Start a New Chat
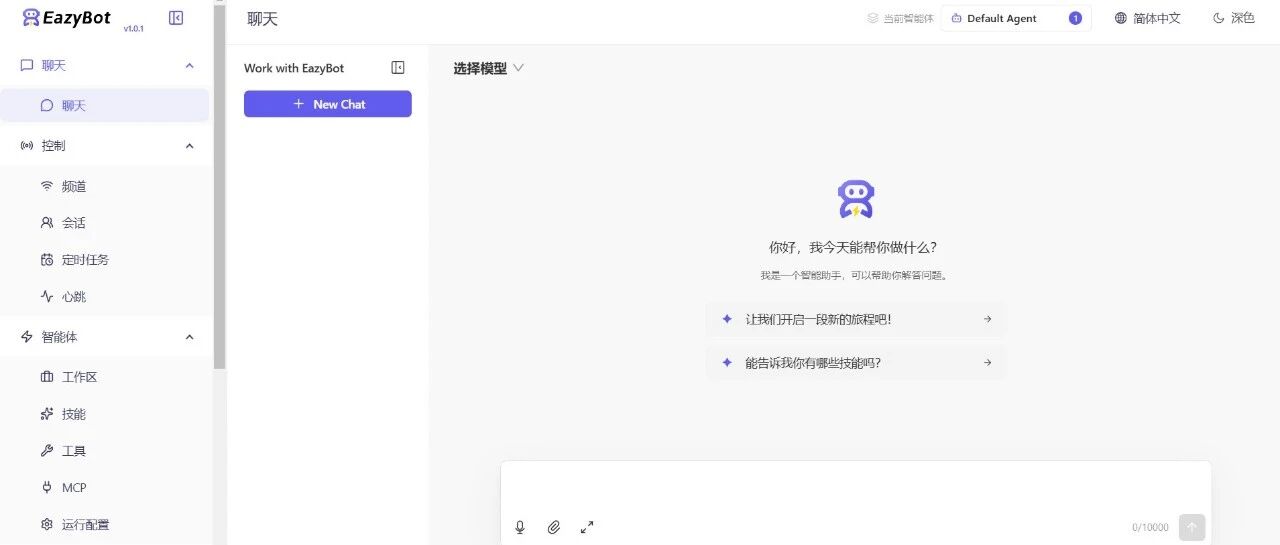The width and height of the screenshot is (1280, 545). pos(328,104)
